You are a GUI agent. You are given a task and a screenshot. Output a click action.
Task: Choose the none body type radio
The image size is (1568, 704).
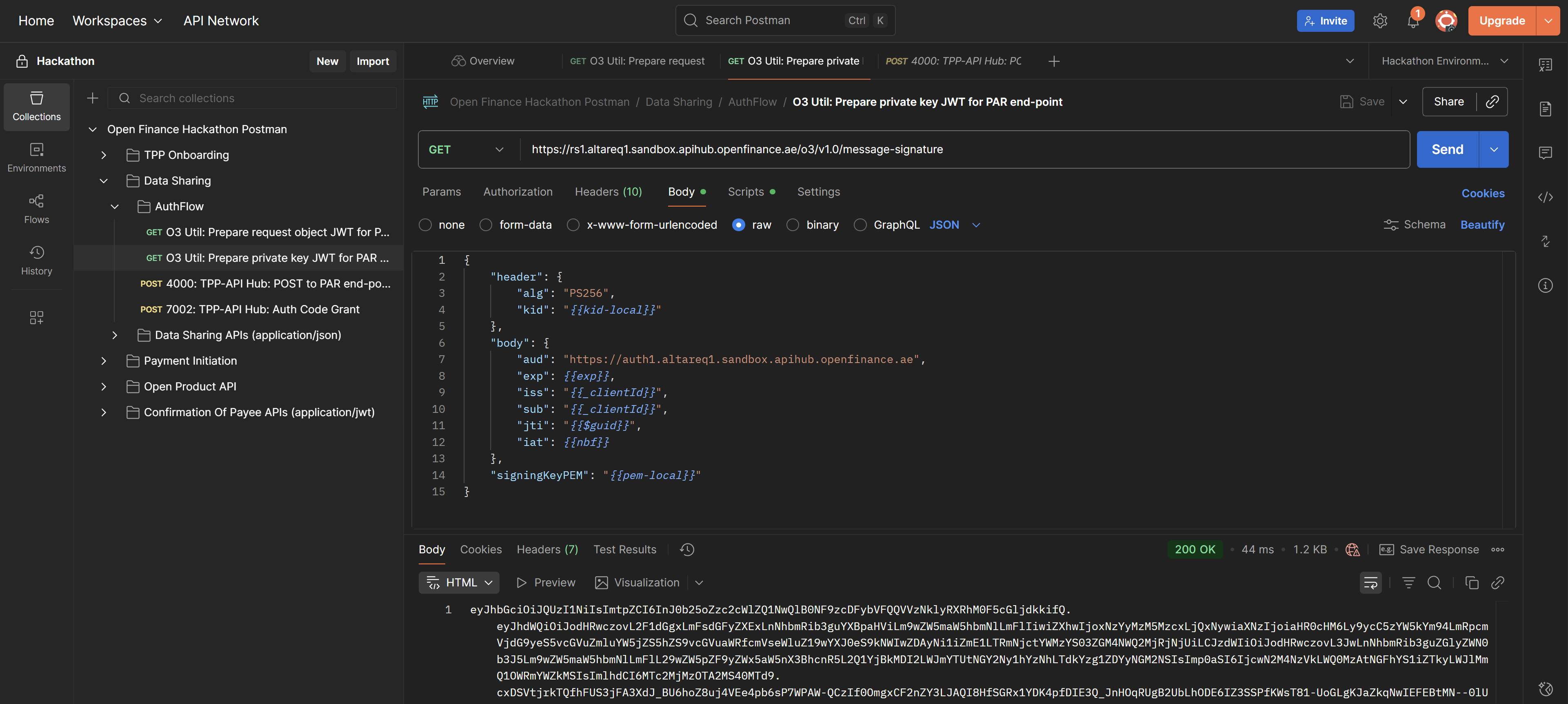tap(426, 225)
